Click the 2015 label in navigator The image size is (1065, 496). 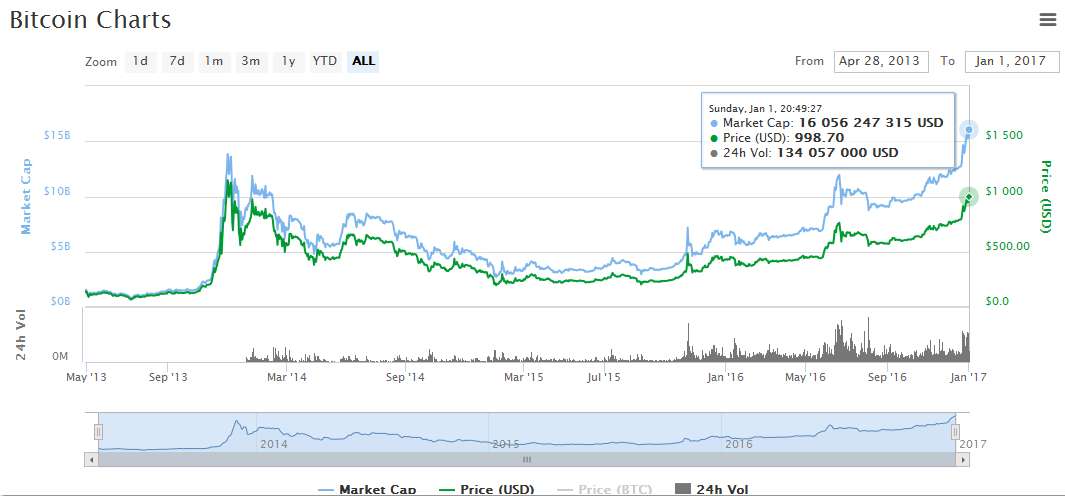pos(506,444)
